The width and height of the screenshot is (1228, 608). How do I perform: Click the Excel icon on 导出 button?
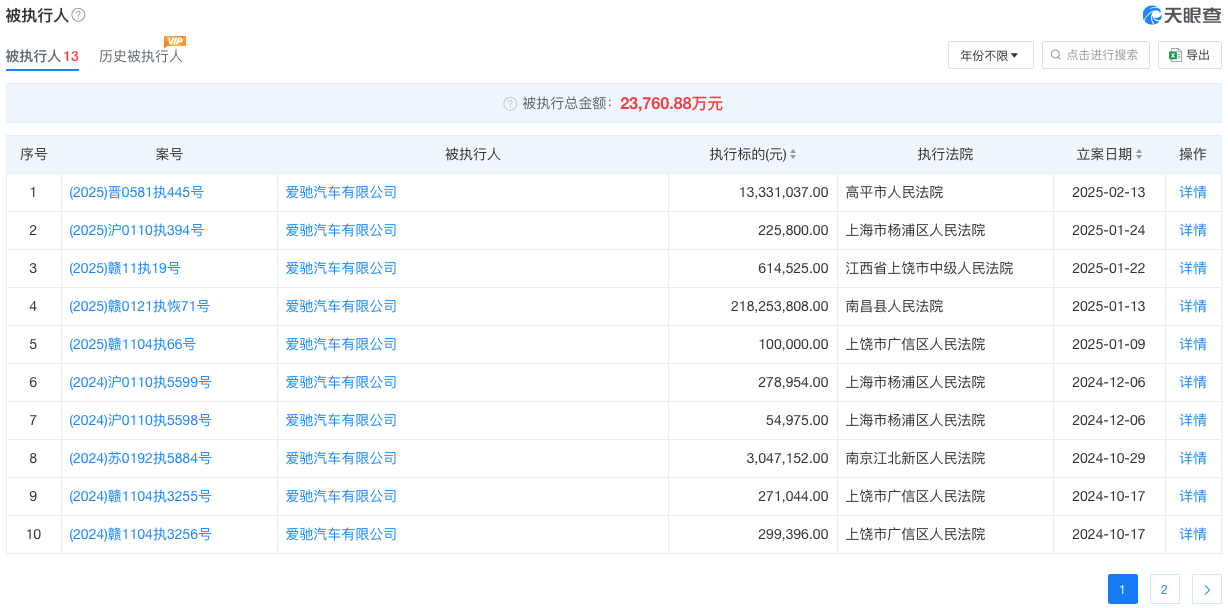(1175, 55)
